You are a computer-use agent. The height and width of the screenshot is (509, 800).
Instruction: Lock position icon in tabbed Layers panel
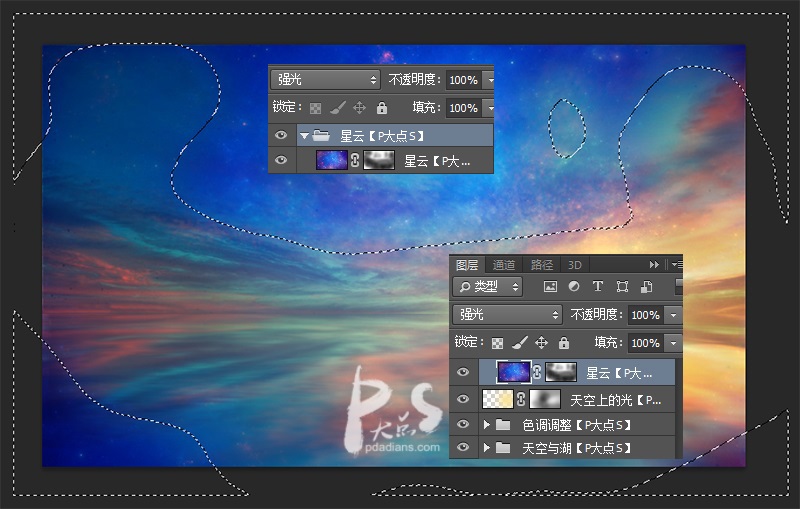click(x=541, y=342)
